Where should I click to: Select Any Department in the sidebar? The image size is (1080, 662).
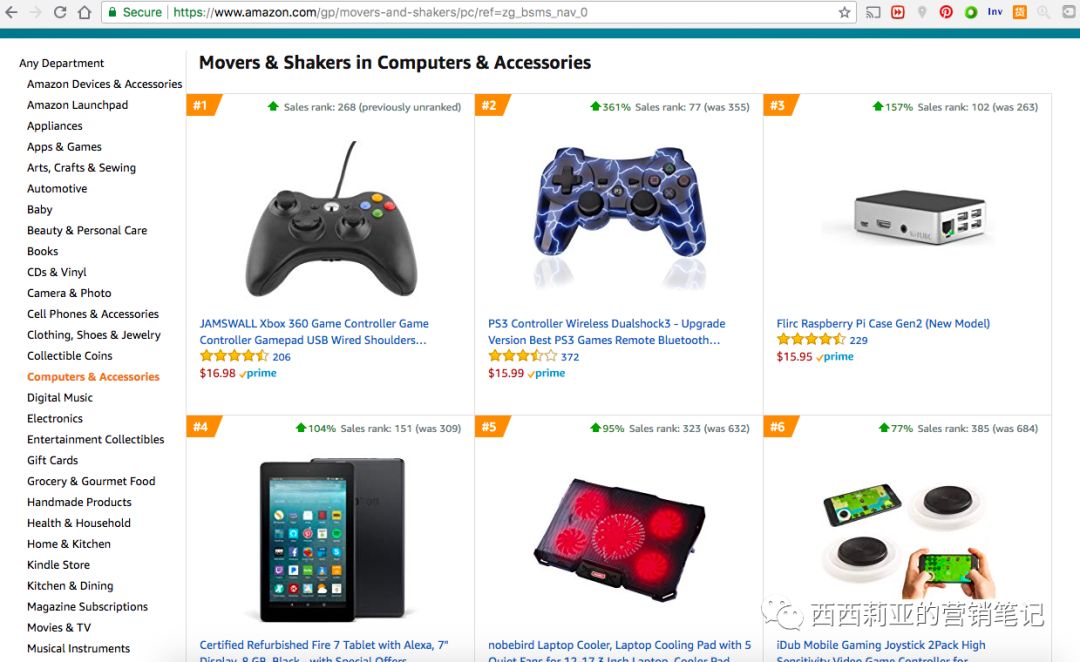tap(61, 63)
